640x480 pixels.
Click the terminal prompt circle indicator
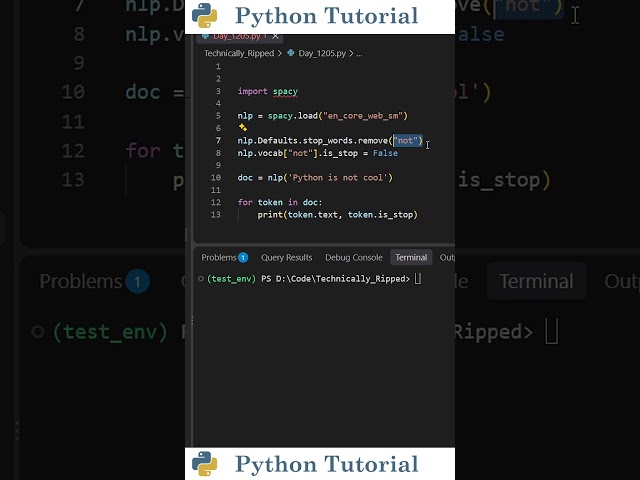pyautogui.click(x=201, y=279)
